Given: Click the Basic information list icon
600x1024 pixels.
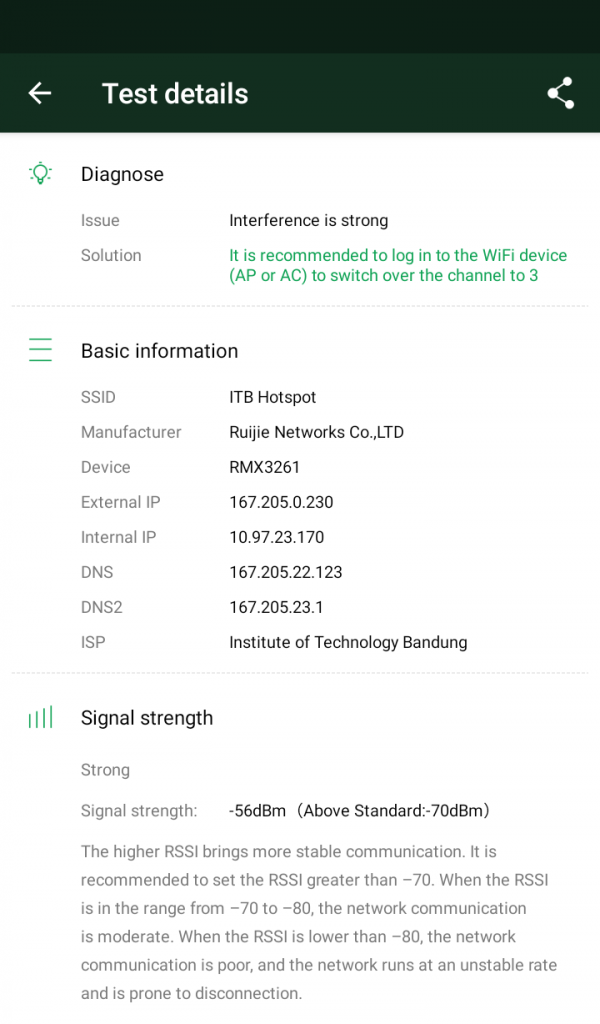Looking at the screenshot, I should click(x=40, y=350).
